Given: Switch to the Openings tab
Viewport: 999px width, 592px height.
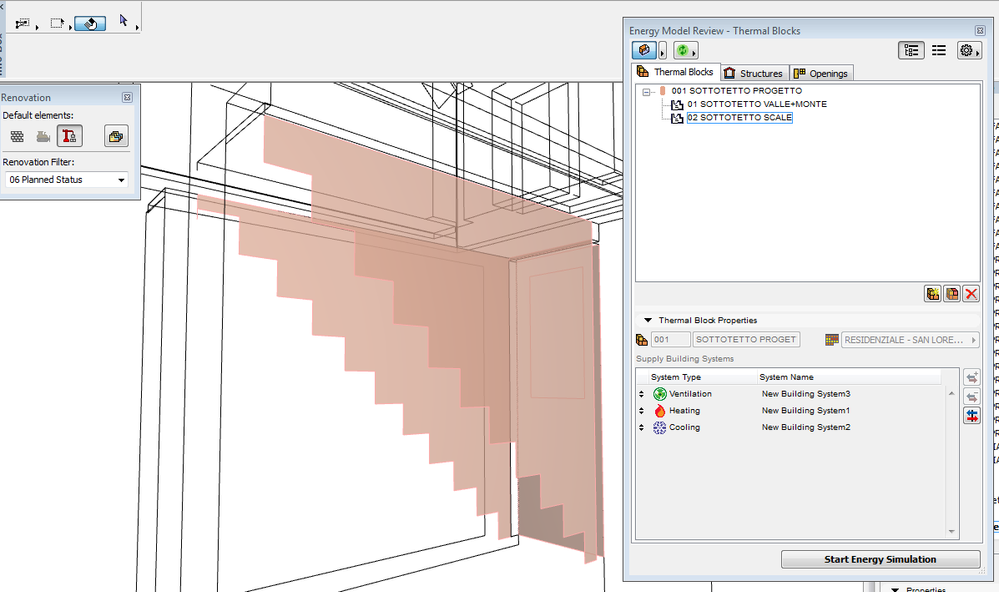Looking at the screenshot, I should tap(821, 73).
